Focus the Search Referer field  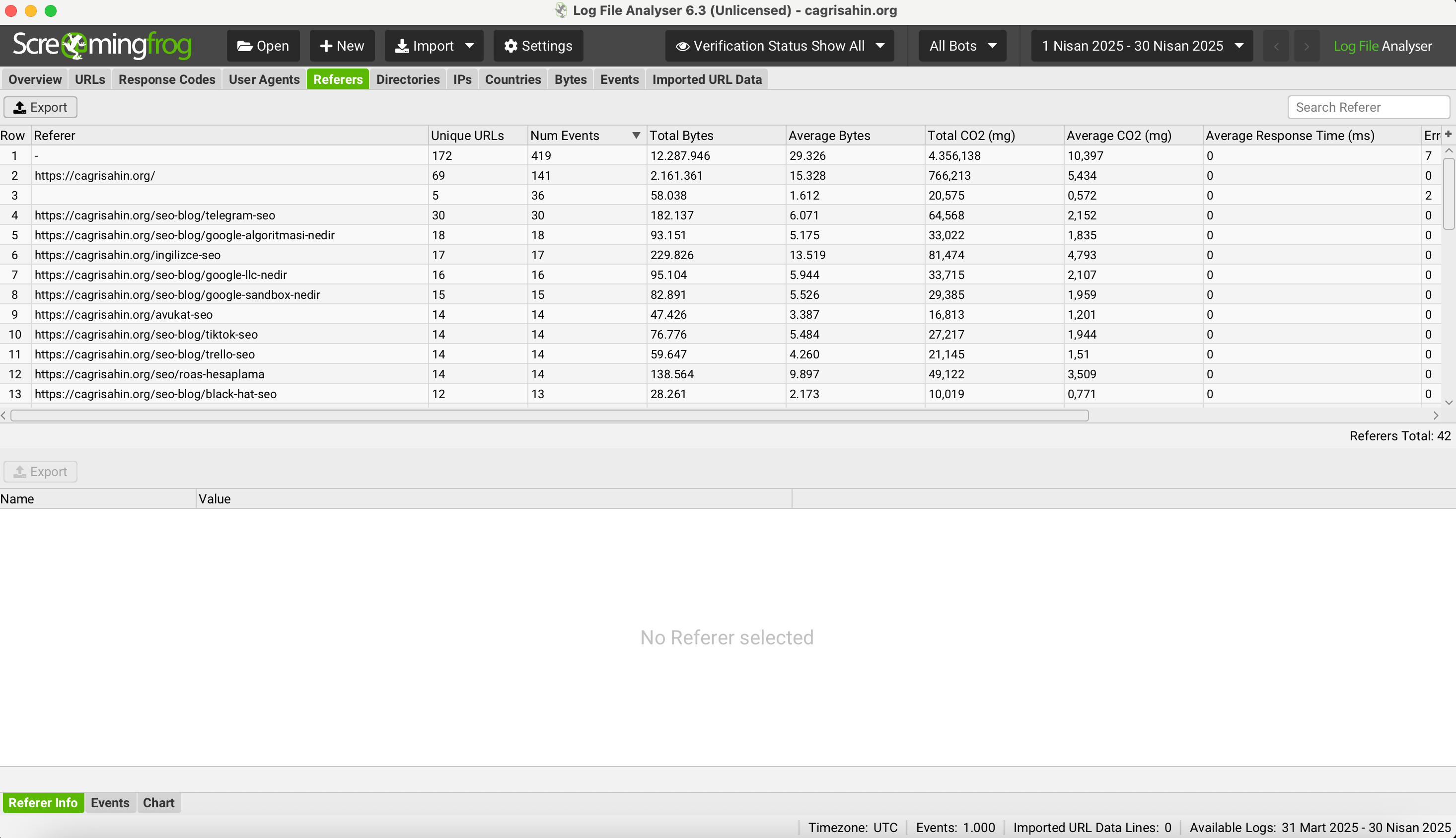pyautogui.click(x=1369, y=107)
